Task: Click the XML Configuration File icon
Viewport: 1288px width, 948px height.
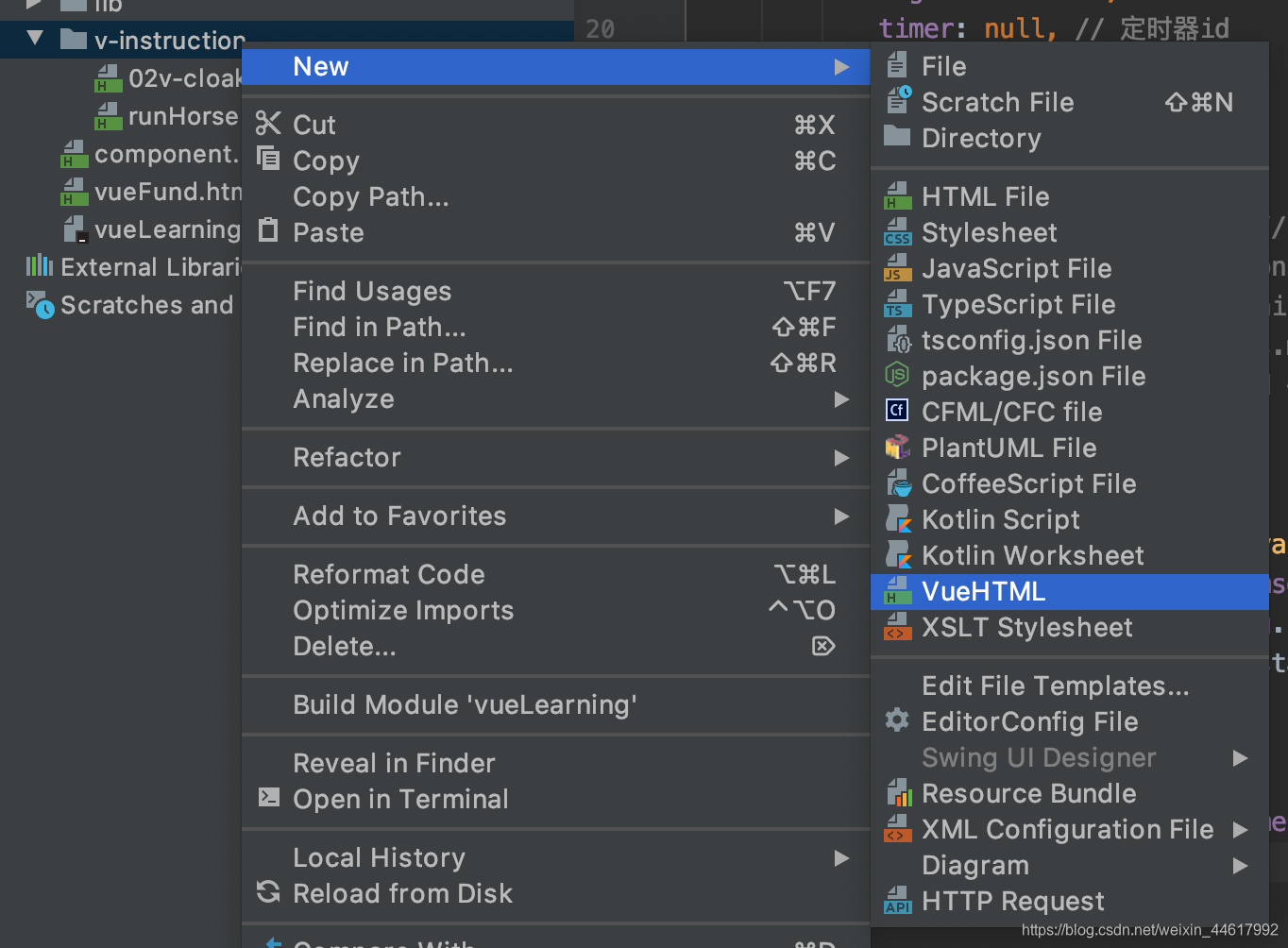Action: (x=897, y=829)
